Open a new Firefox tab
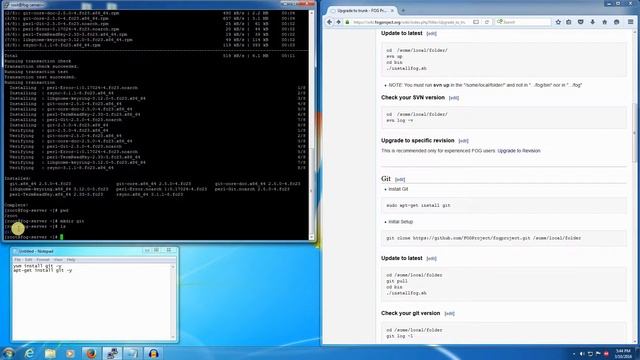The image size is (640, 360). coord(403,10)
